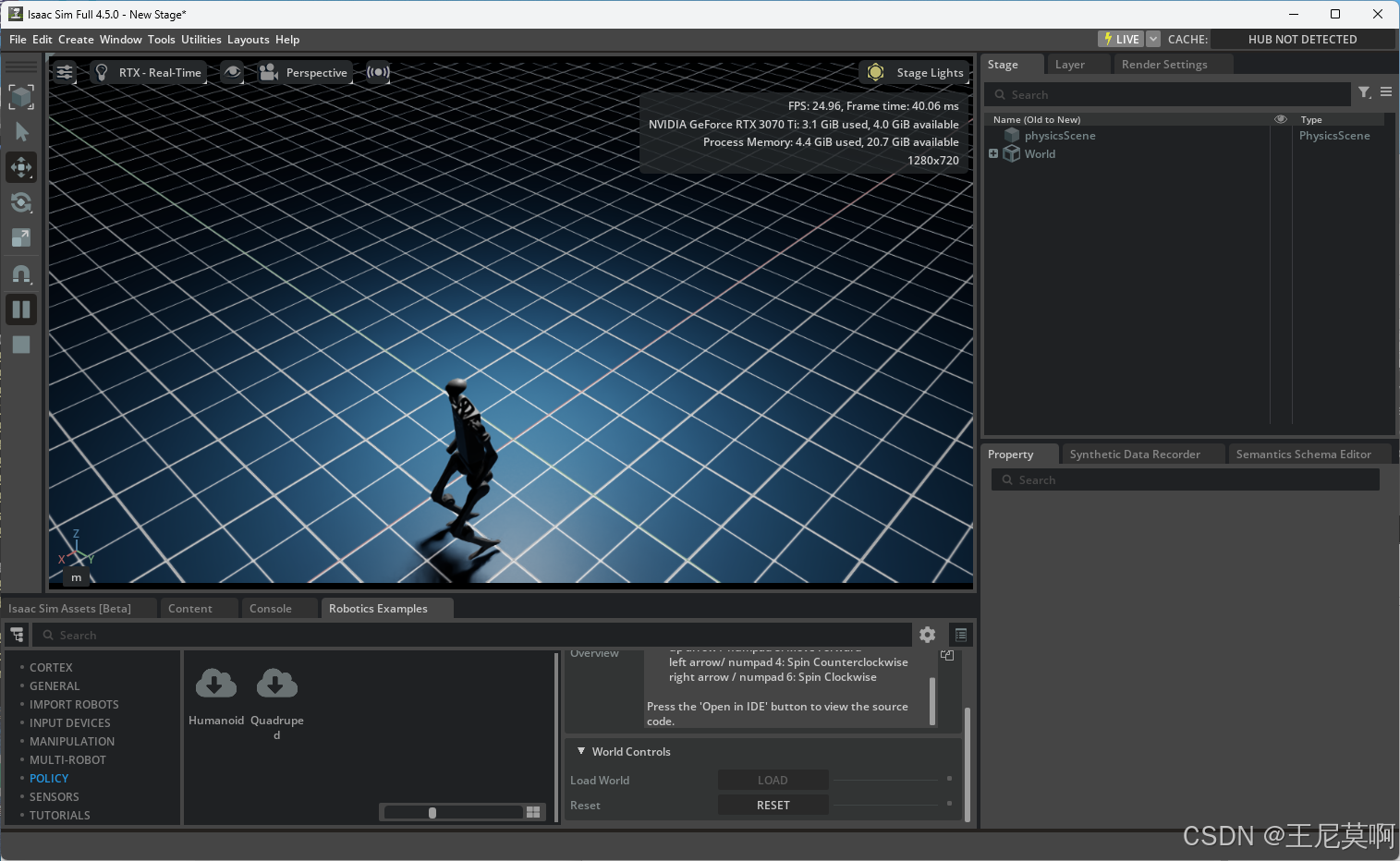
Task: Click the examples detail list-view icon
Action: point(961,635)
